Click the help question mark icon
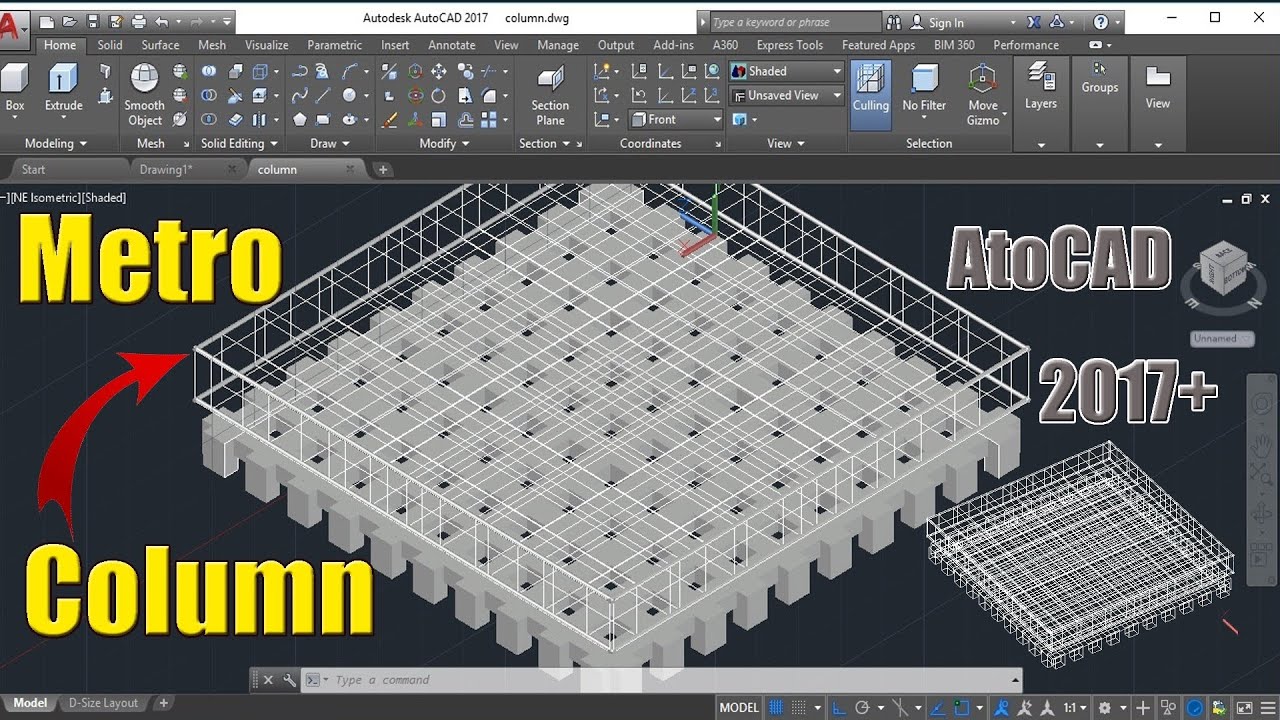 click(1101, 22)
